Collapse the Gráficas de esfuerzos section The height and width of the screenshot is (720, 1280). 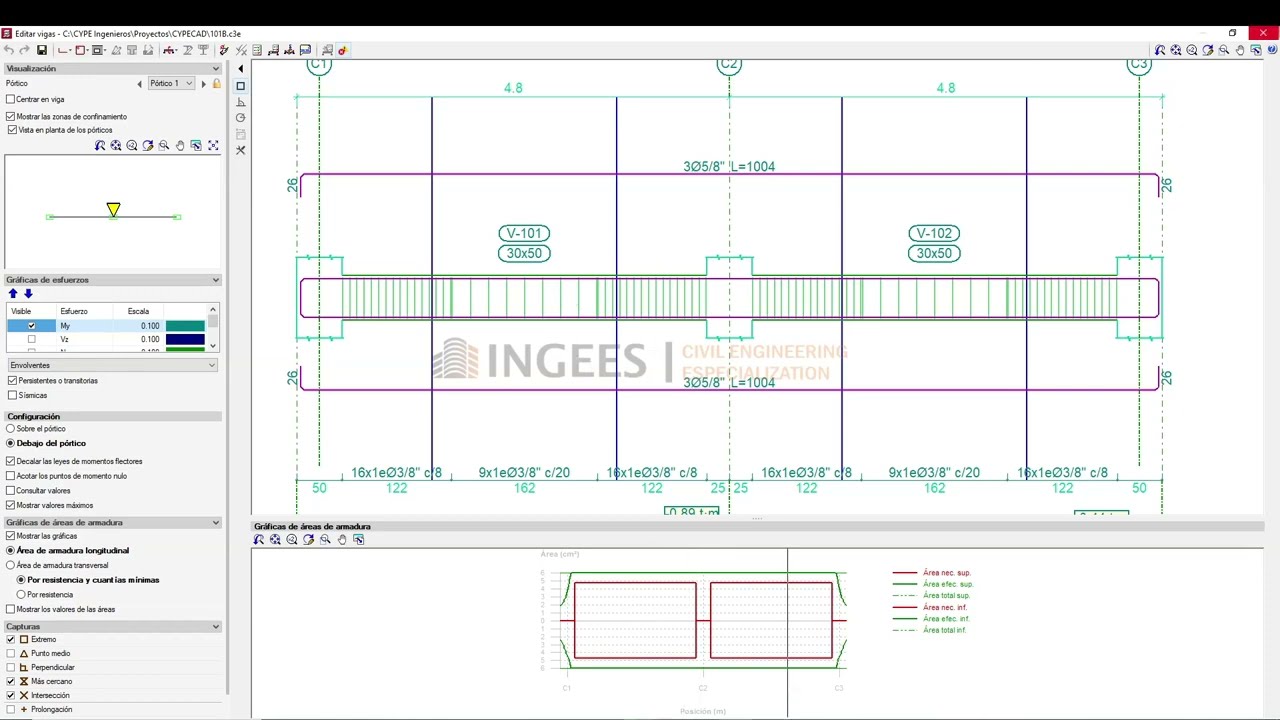pos(215,280)
